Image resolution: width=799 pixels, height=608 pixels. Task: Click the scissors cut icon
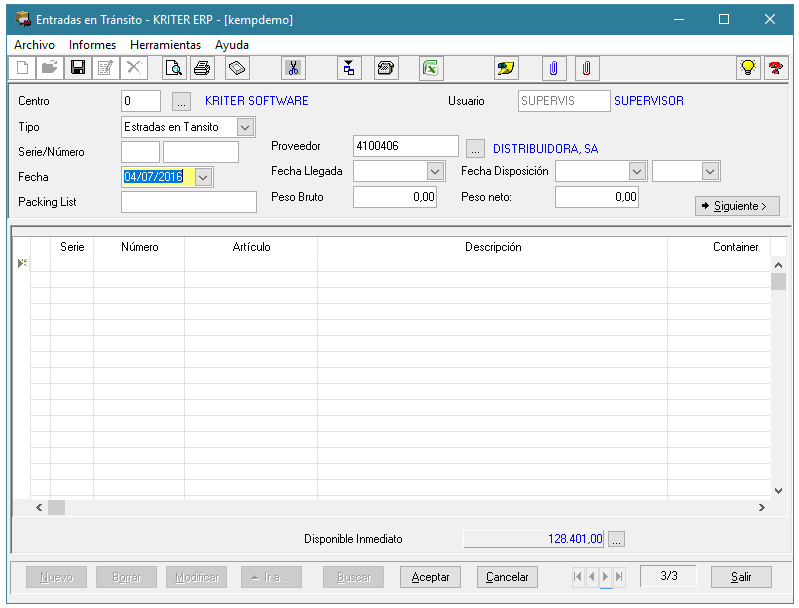click(x=293, y=68)
